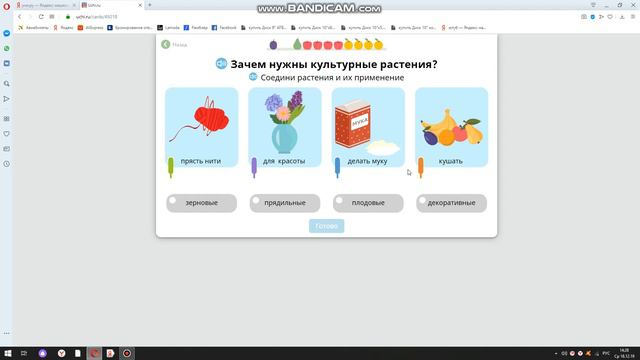The height and width of the screenshot is (360, 640).
Task: Open Alice assistant on taskbar
Action: point(42,353)
